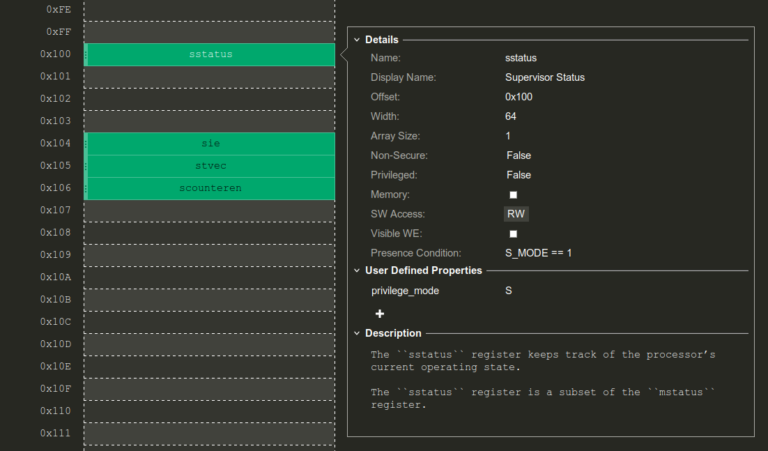Screen dimensions: 768x451
Task: Click address label 0x10A
Action: [55, 277]
